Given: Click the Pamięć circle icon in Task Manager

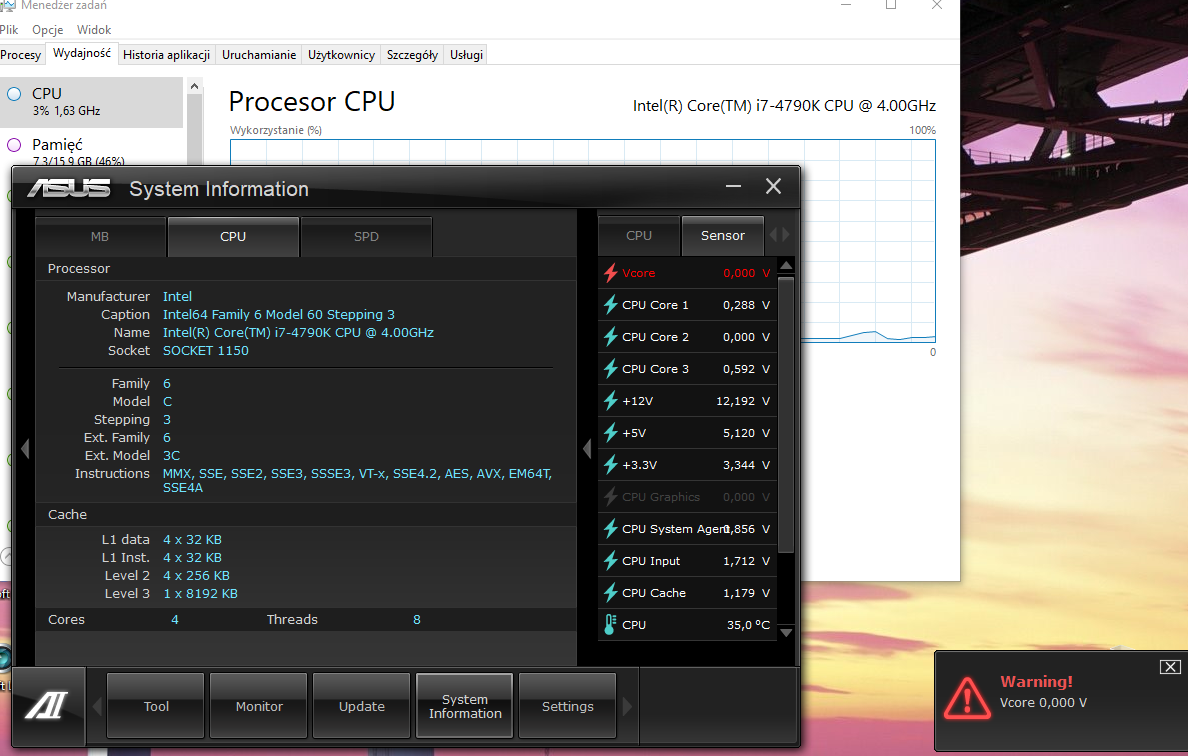Looking at the screenshot, I should click(14, 145).
